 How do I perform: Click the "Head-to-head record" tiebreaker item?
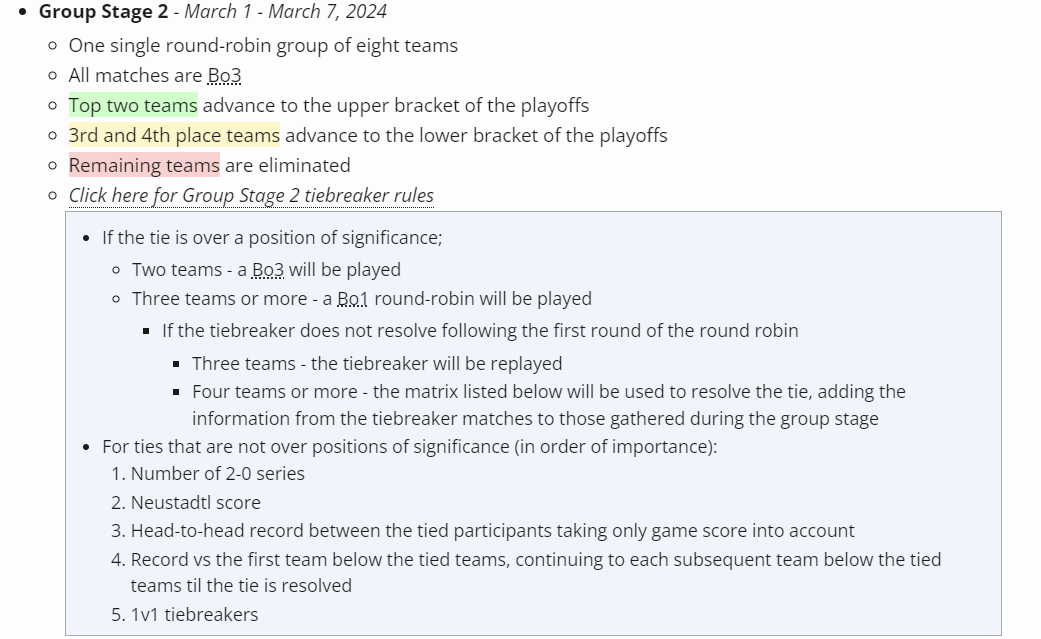click(x=492, y=531)
